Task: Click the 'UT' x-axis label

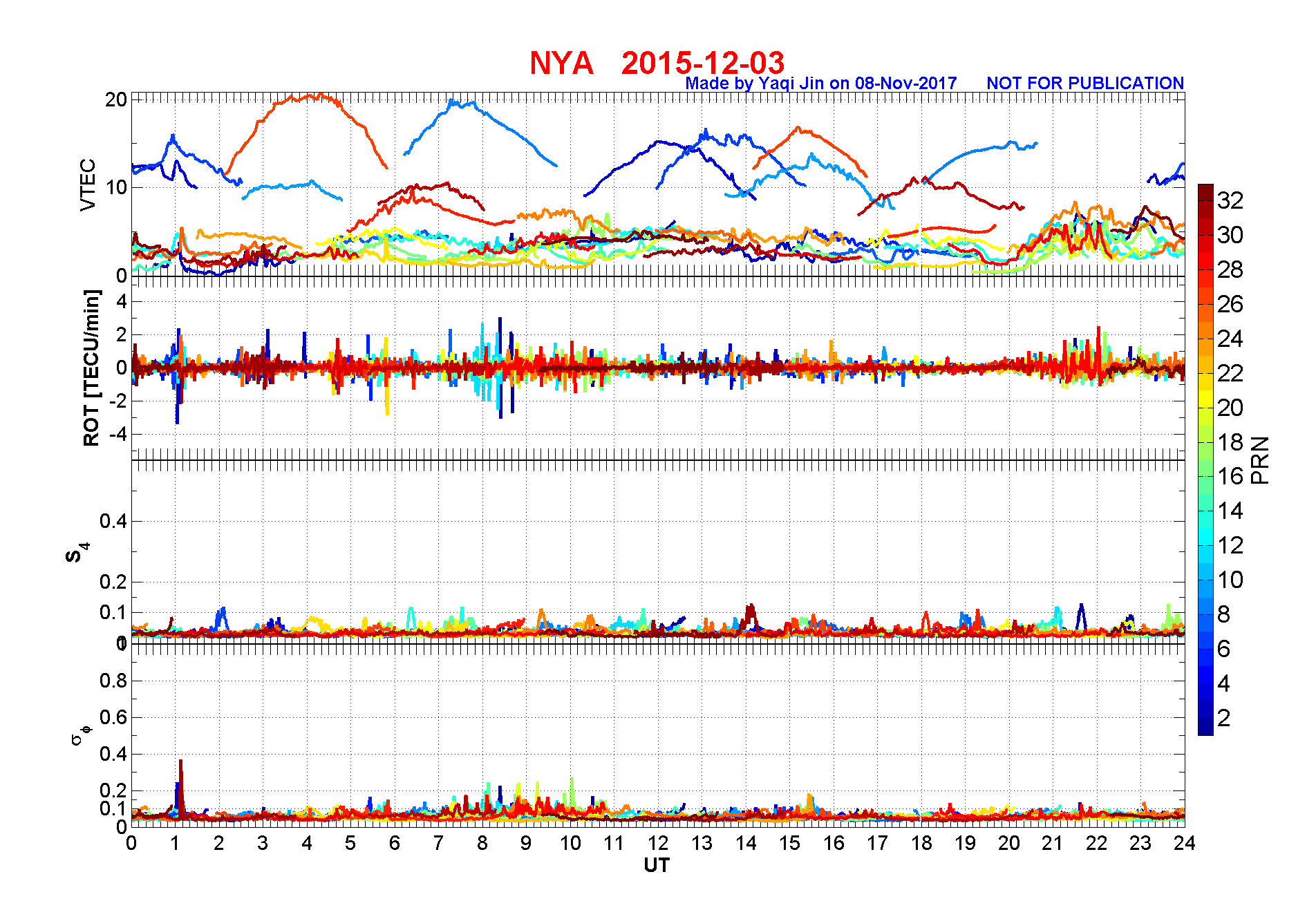Action: pos(657,865)
